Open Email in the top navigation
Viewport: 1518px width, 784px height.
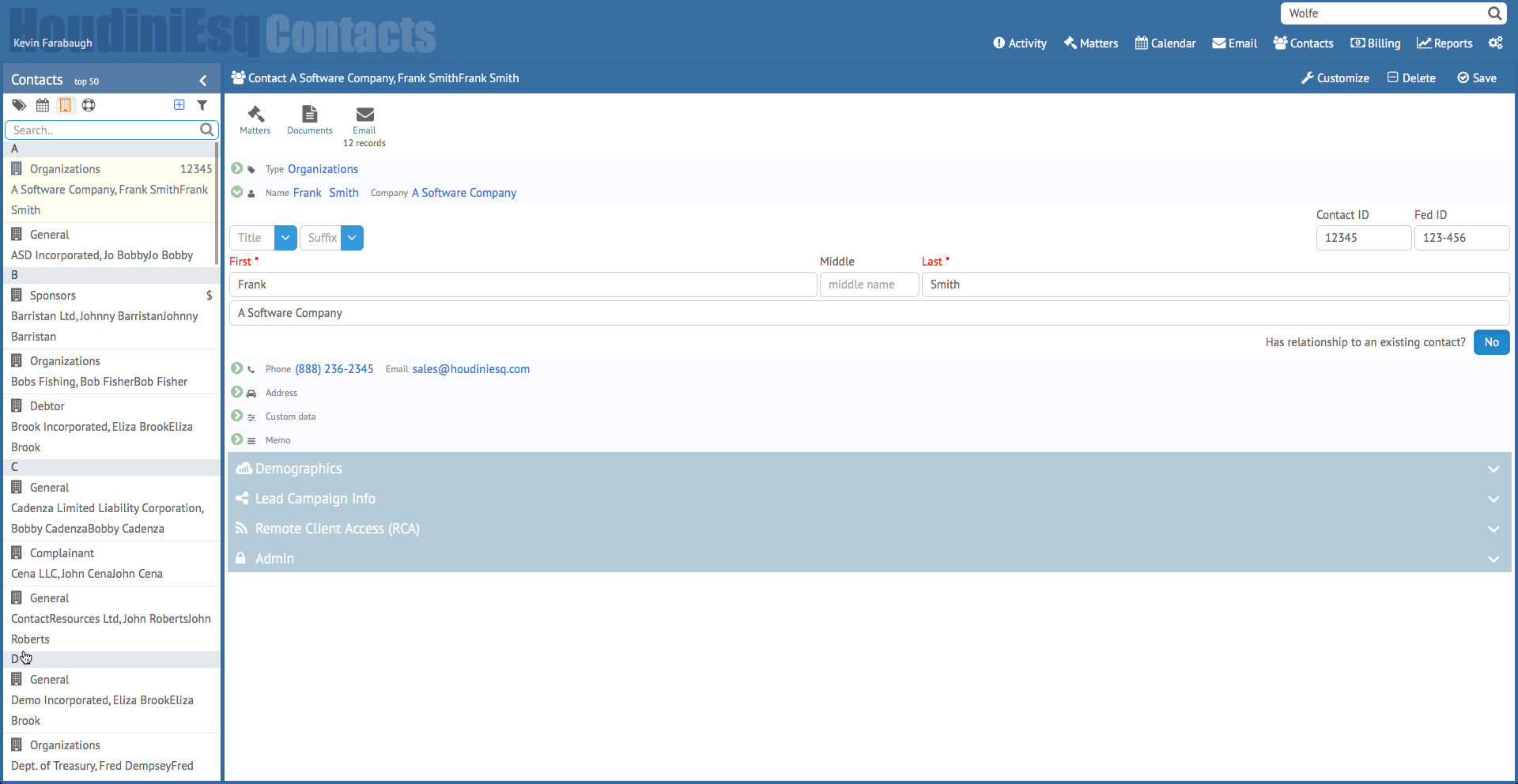[1235, 43]
